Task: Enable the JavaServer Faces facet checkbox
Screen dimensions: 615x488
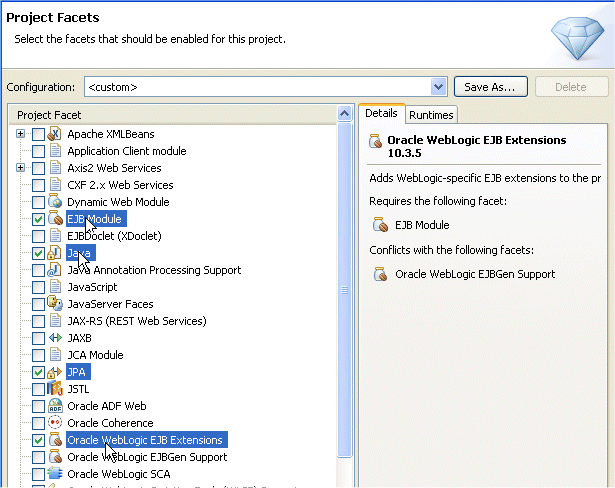Action: [x=38, y=304]
